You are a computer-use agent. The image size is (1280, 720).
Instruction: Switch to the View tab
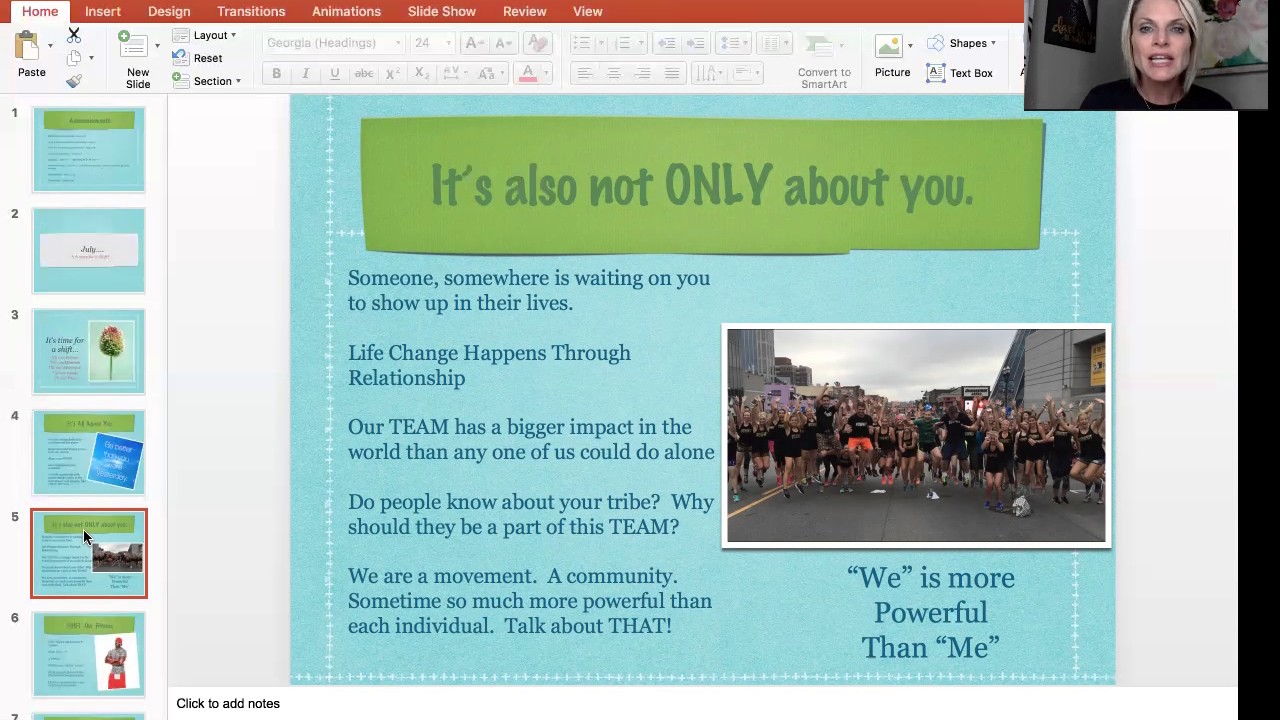[x=588, y=11]
